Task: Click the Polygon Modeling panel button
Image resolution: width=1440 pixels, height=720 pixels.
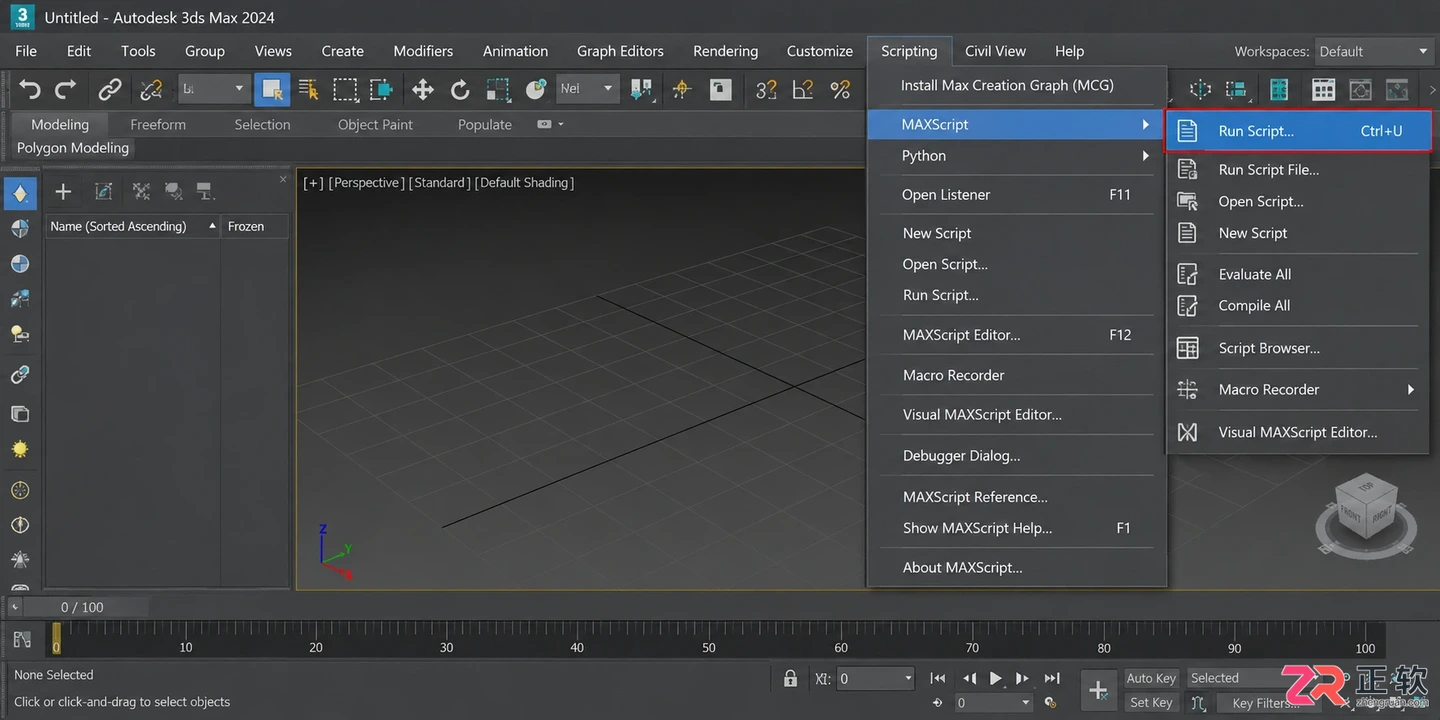Action: (x=73, y=148)
